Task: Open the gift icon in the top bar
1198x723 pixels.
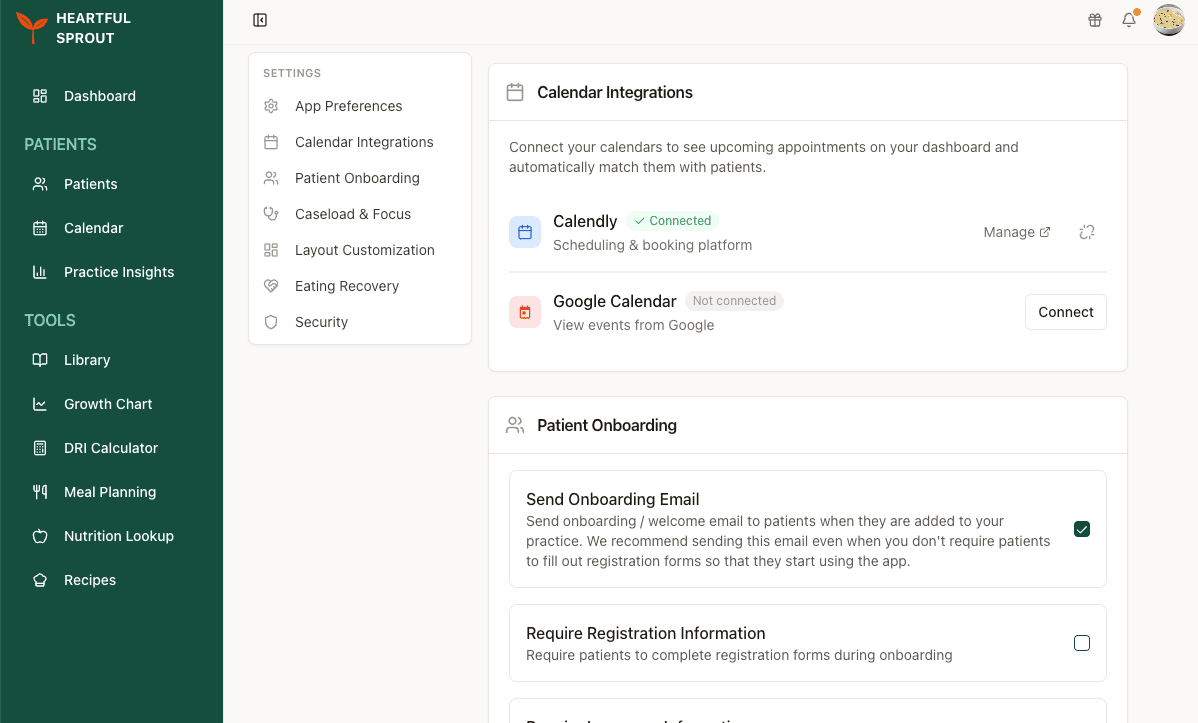Action: click(1095, 20)
